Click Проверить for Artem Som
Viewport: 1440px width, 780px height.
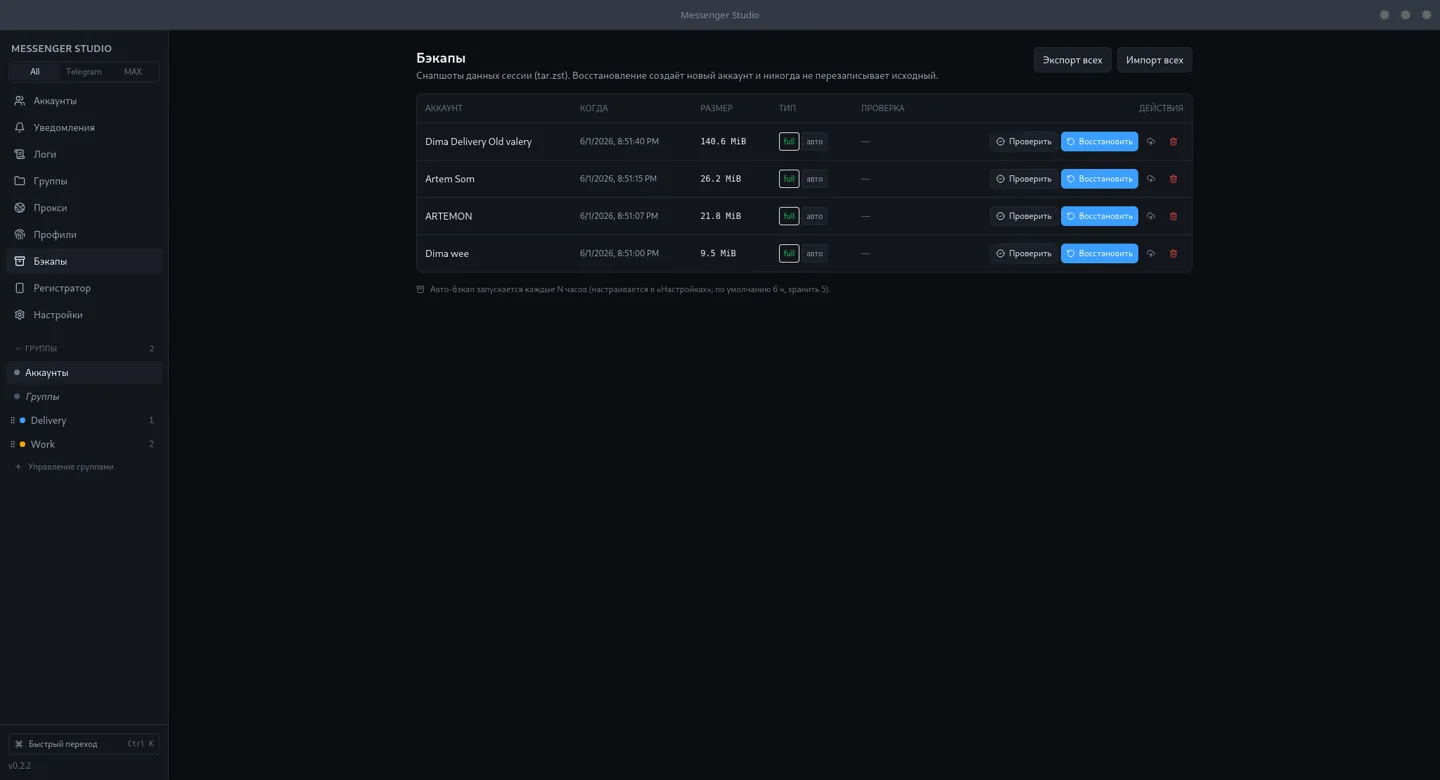(x=1023, y=179)
